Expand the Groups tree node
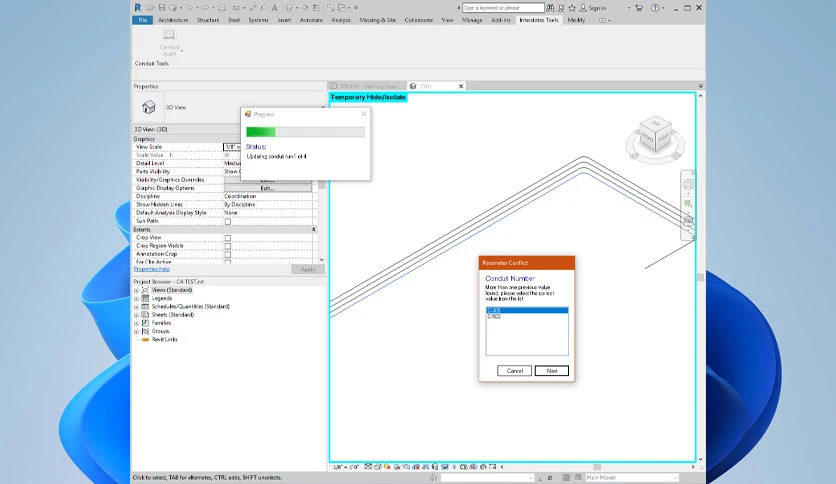 tap(136, 332)
